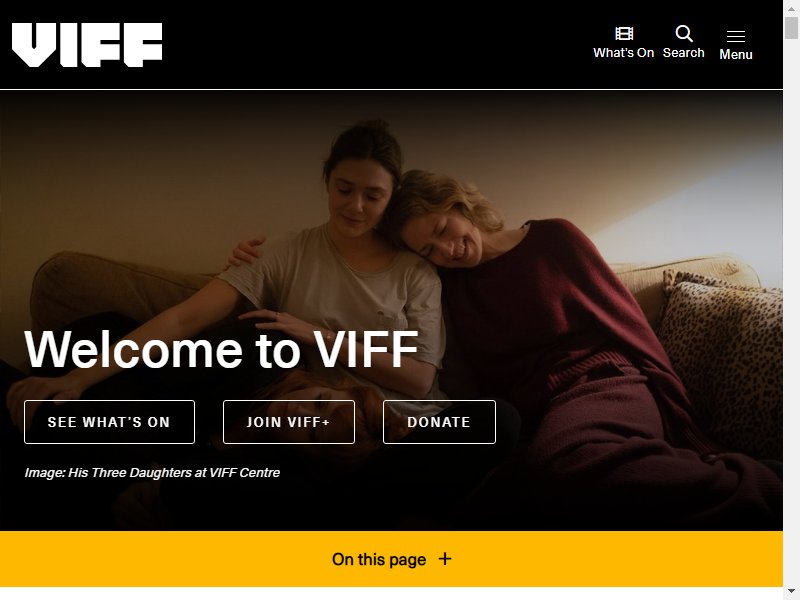Click the SEE WHAT'S ON button

[109, 422]
